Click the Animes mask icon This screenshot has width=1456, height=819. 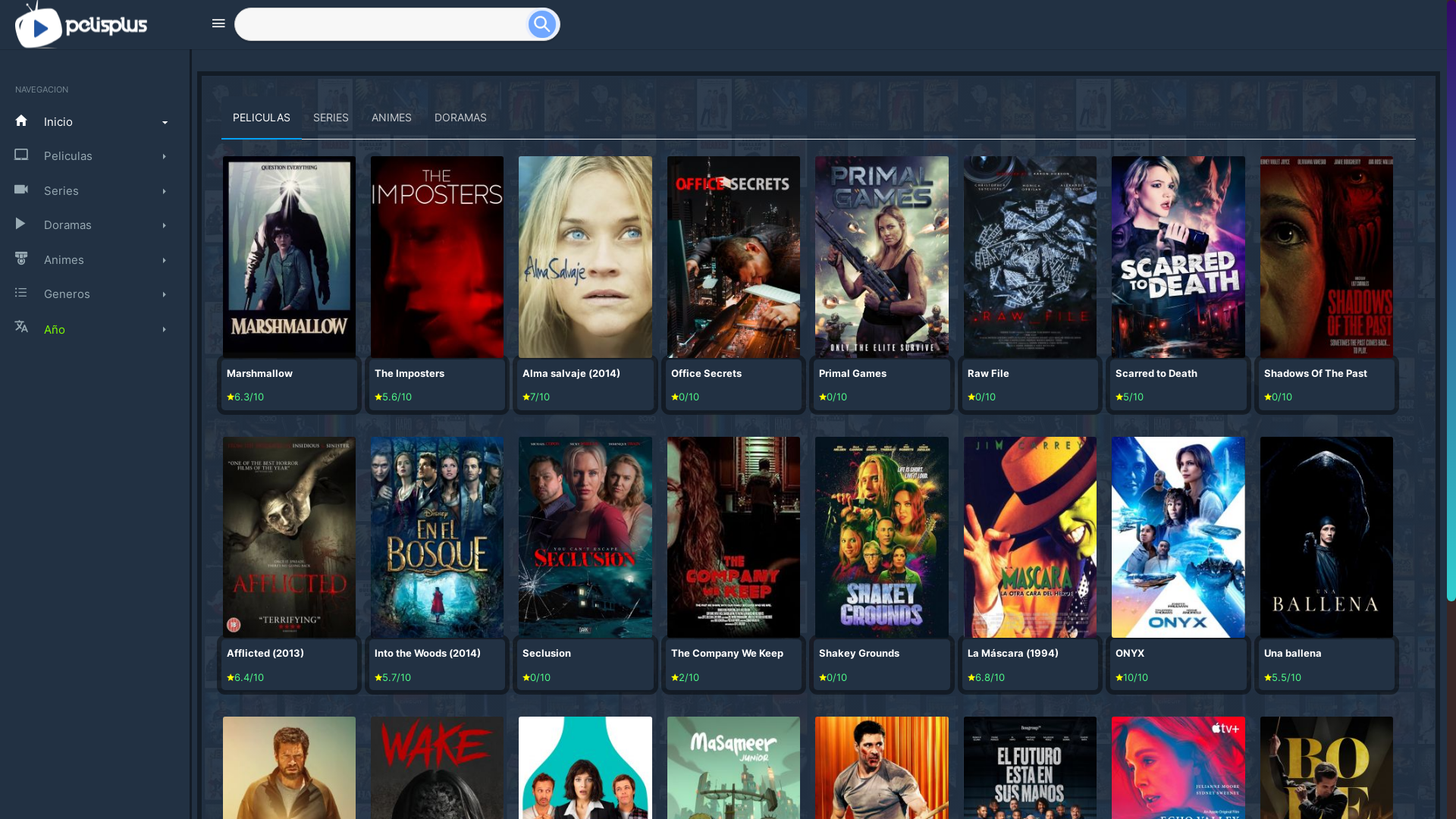[21, 259]
